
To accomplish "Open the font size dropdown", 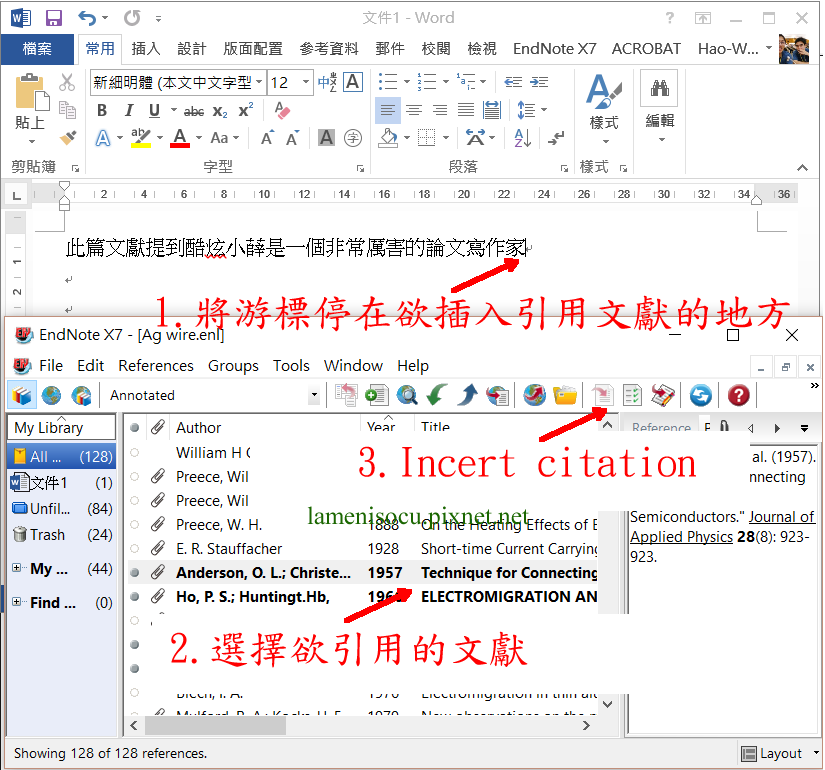I will [x=306, y=82].
